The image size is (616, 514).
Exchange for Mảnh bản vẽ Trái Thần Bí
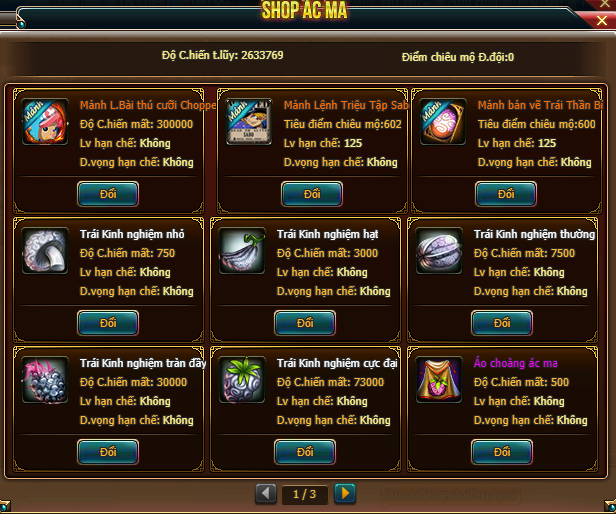click(506, 194)
